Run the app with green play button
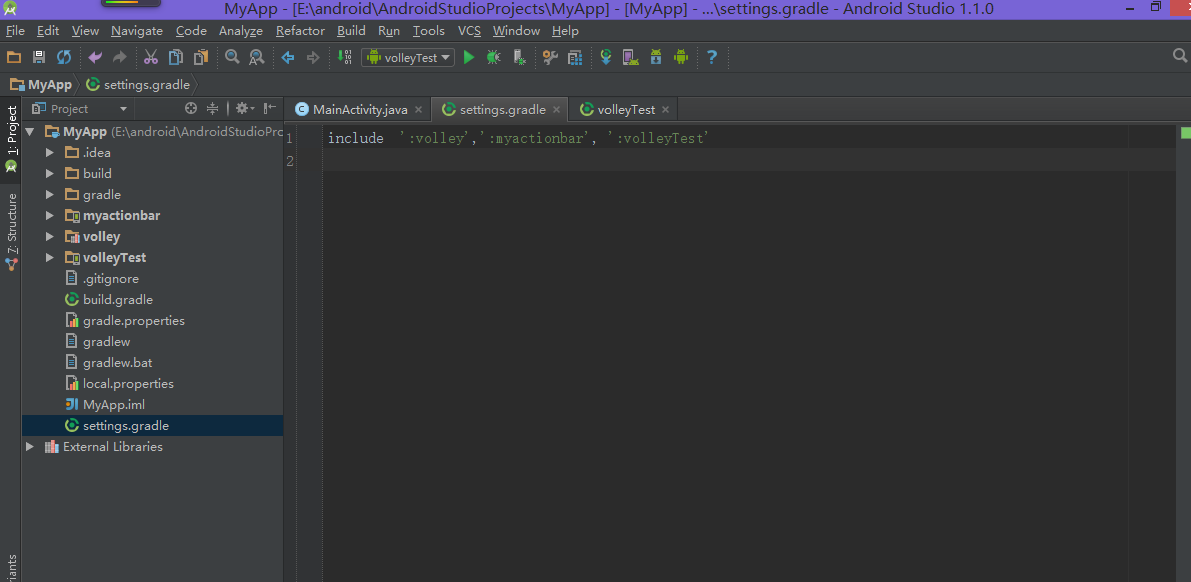This screenshot has width=1191, height=582. [x=469, y=57]
